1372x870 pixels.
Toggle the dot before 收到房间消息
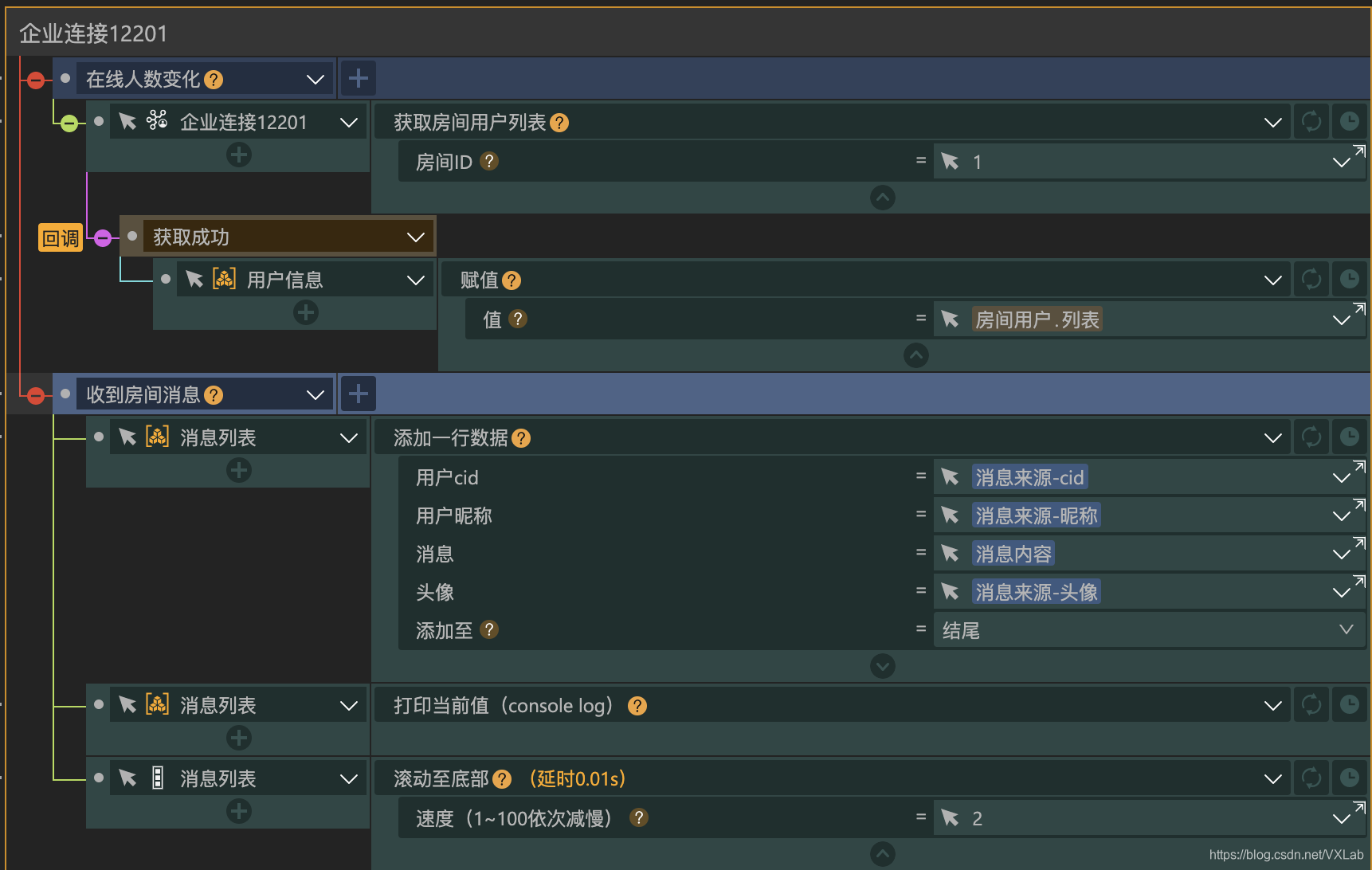[65, 394]
